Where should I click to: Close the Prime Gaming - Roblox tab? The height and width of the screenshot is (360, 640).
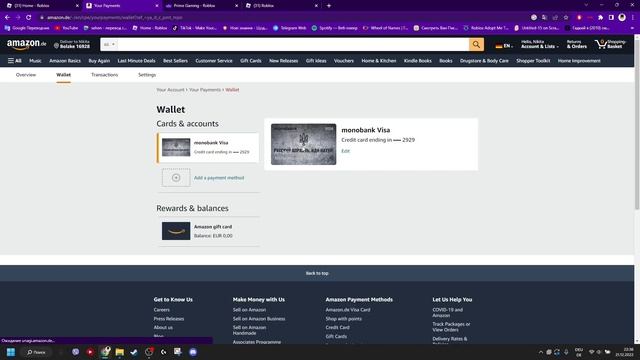237,6
